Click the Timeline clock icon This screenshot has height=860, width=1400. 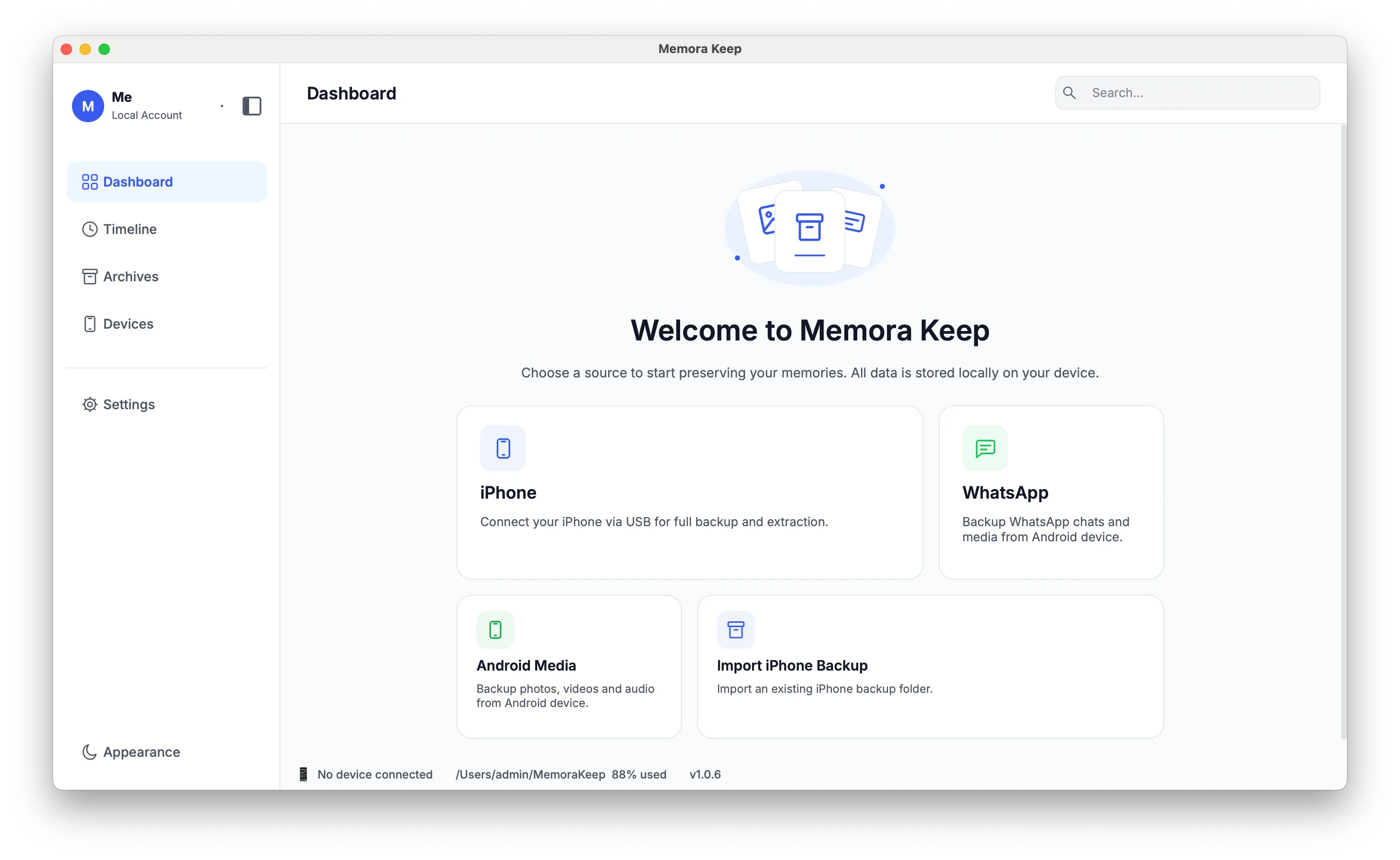[90, 229]
